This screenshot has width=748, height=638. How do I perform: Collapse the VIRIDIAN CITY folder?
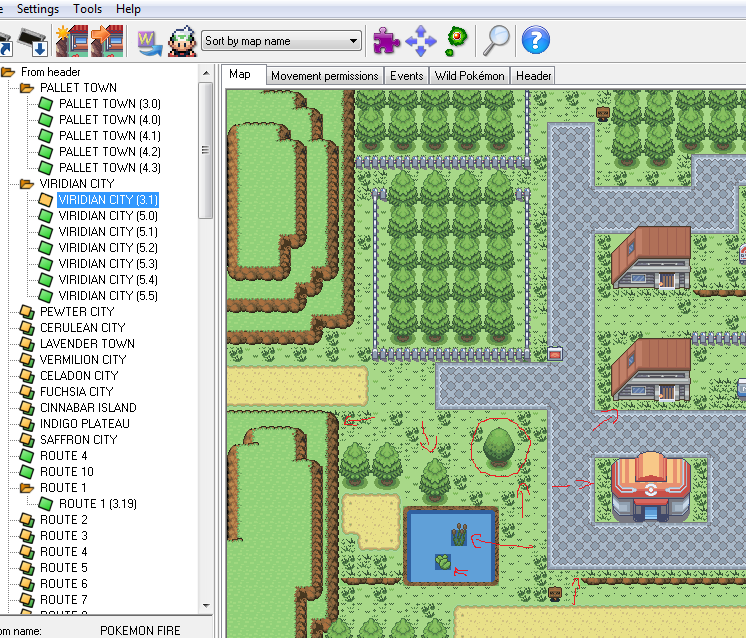pyautogui.click(x=27, y=184)
